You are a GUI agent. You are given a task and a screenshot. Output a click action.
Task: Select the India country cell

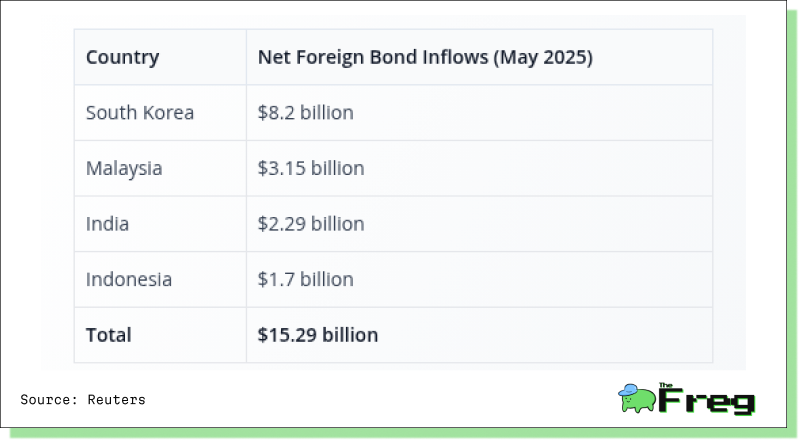(107, 224)
